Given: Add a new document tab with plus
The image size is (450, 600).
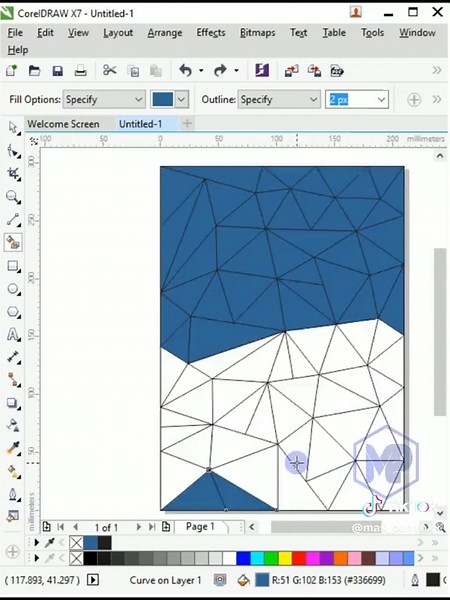Looking at the screenshot, I should [187, 124].
